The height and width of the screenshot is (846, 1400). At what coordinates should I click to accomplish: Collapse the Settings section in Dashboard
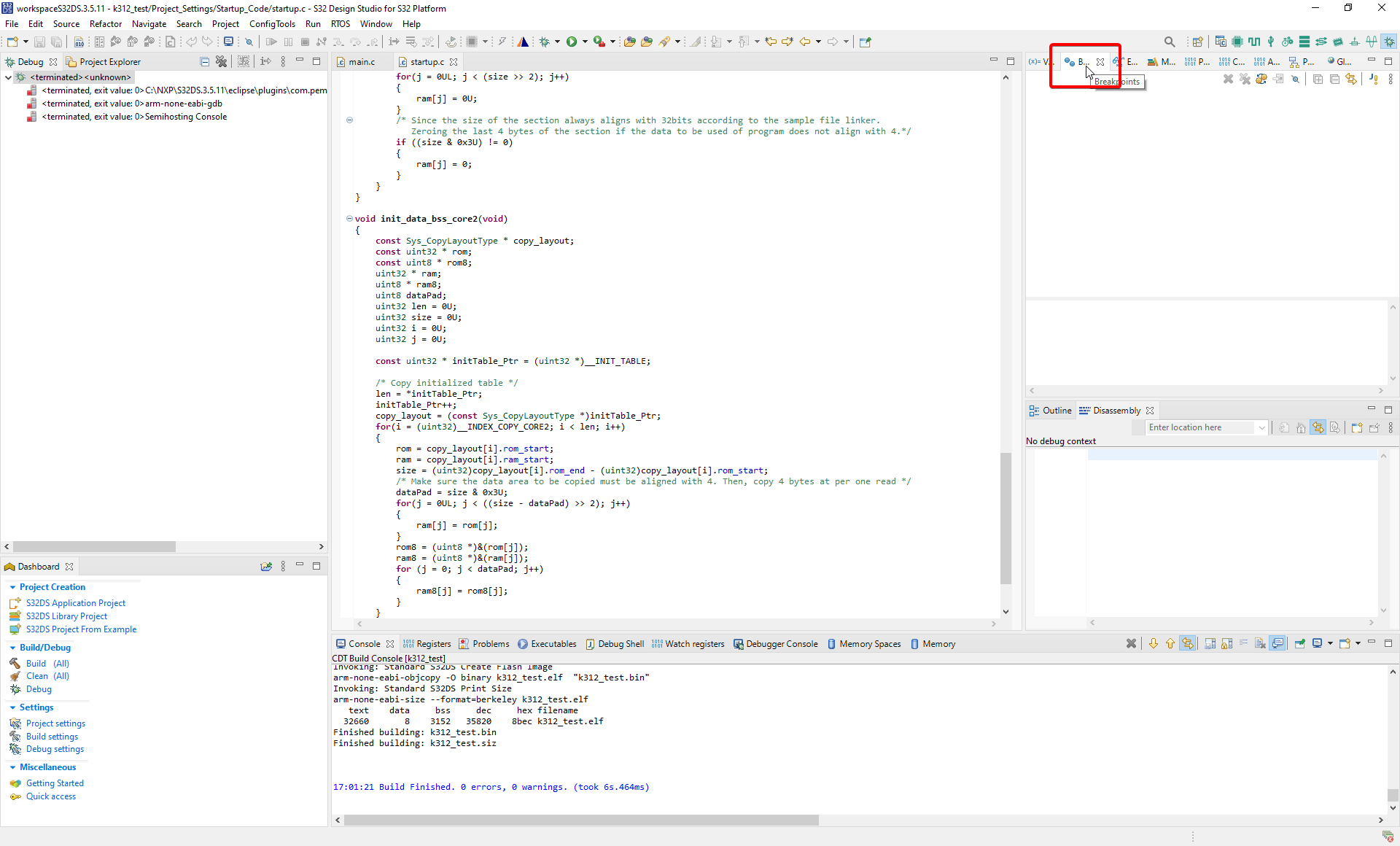[x=12, y=707]
